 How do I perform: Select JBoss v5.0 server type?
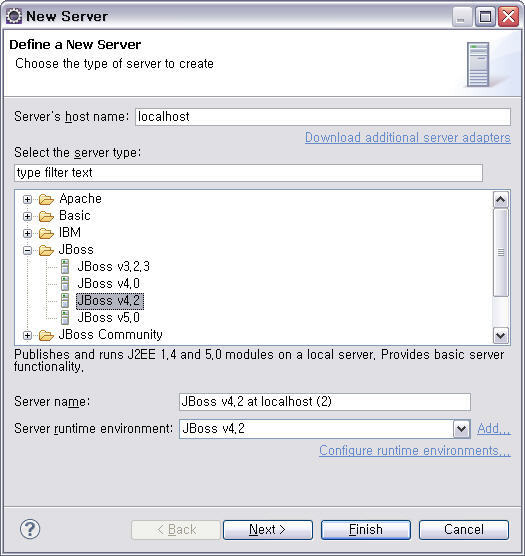pos(108,318)
